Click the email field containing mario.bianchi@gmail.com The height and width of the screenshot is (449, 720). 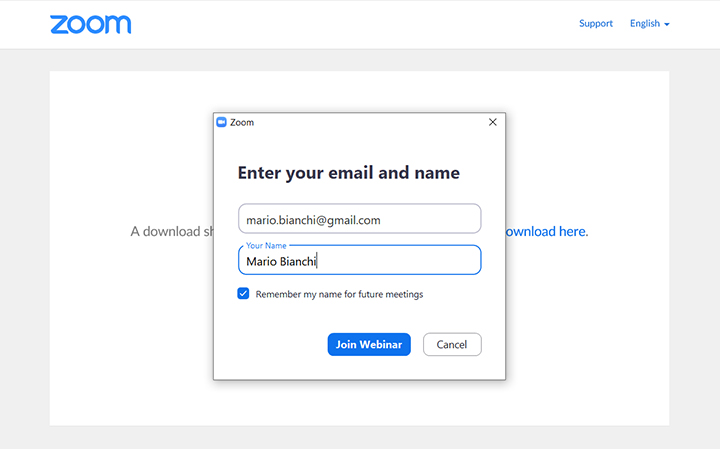[360, 219]
